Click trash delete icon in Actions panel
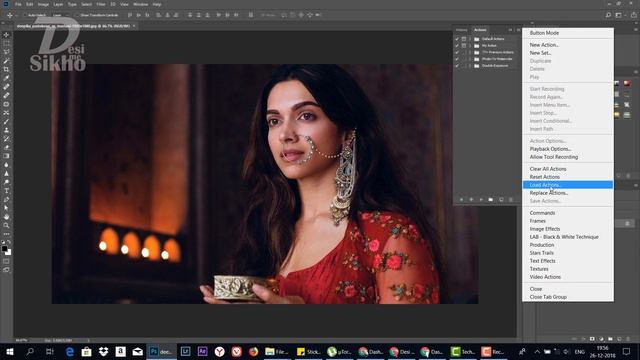Viewport: 640px width, 360px height. pyautogui.click(x=511, y=200)
